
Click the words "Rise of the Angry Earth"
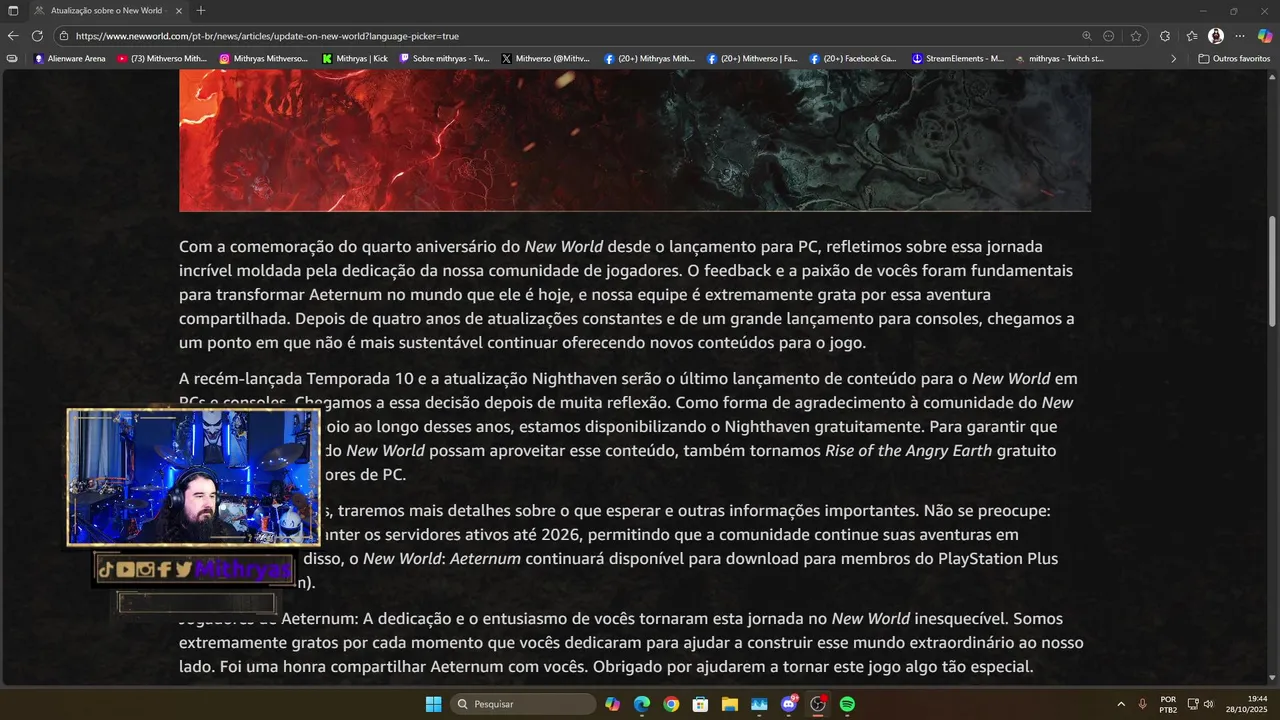(x=908, y=450)
